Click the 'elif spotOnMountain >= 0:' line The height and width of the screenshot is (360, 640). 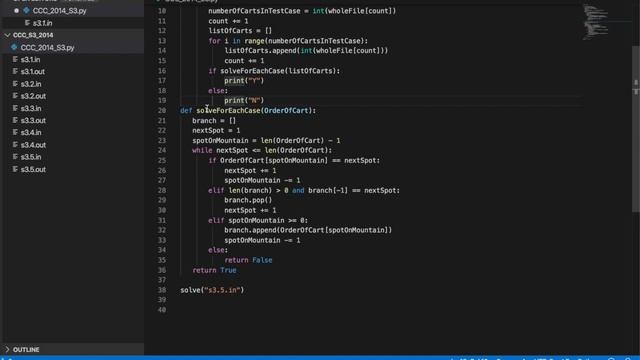point(258,220)
